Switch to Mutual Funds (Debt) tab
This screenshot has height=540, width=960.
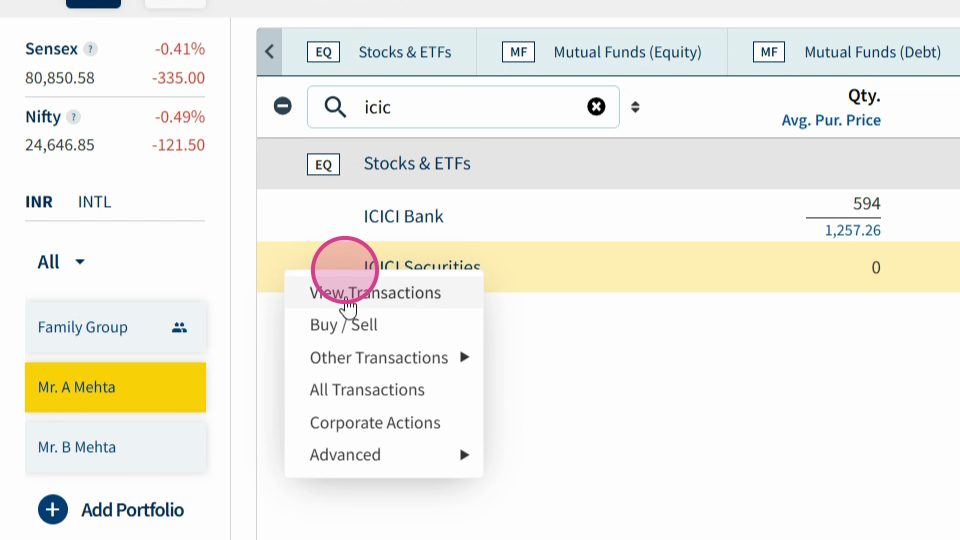click(844, 52)
